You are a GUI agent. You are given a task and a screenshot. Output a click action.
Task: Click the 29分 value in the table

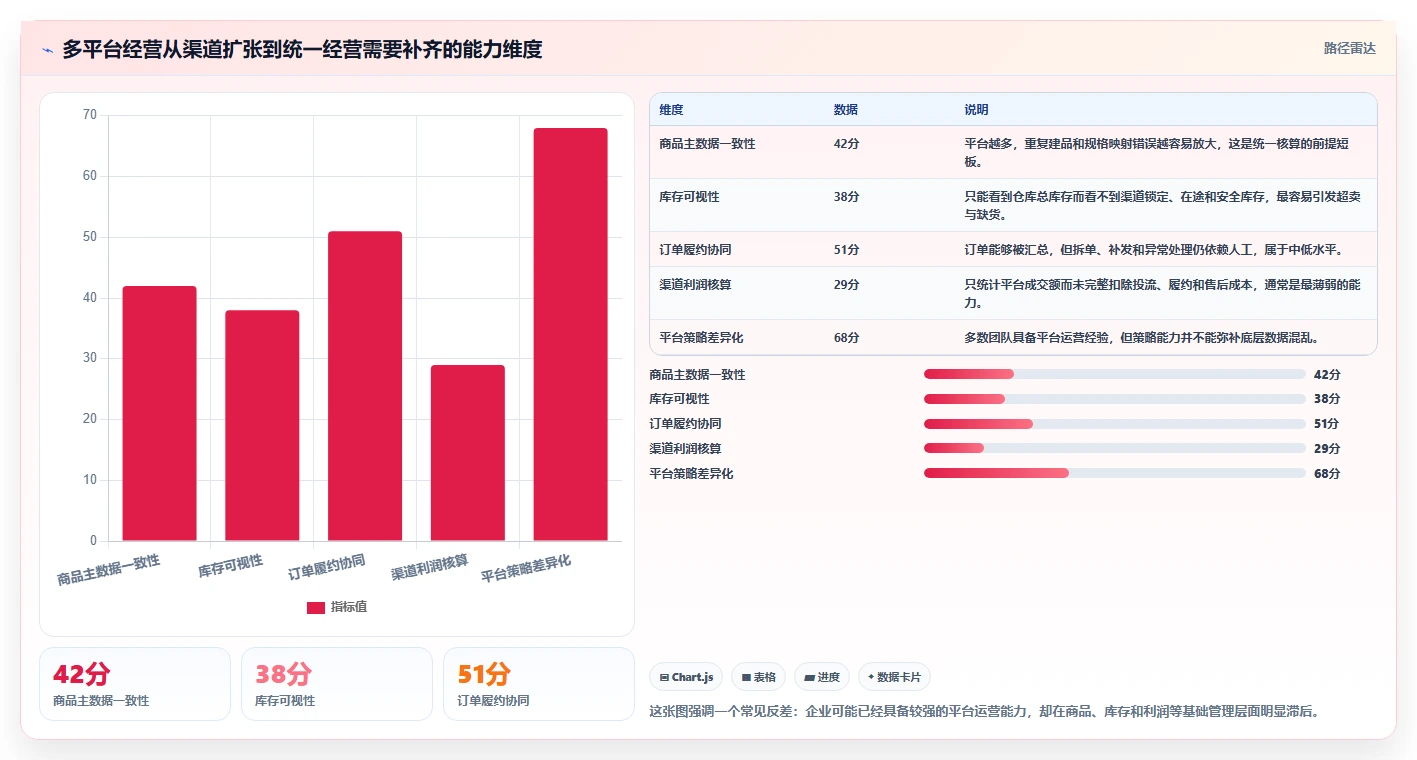point(846,285)
